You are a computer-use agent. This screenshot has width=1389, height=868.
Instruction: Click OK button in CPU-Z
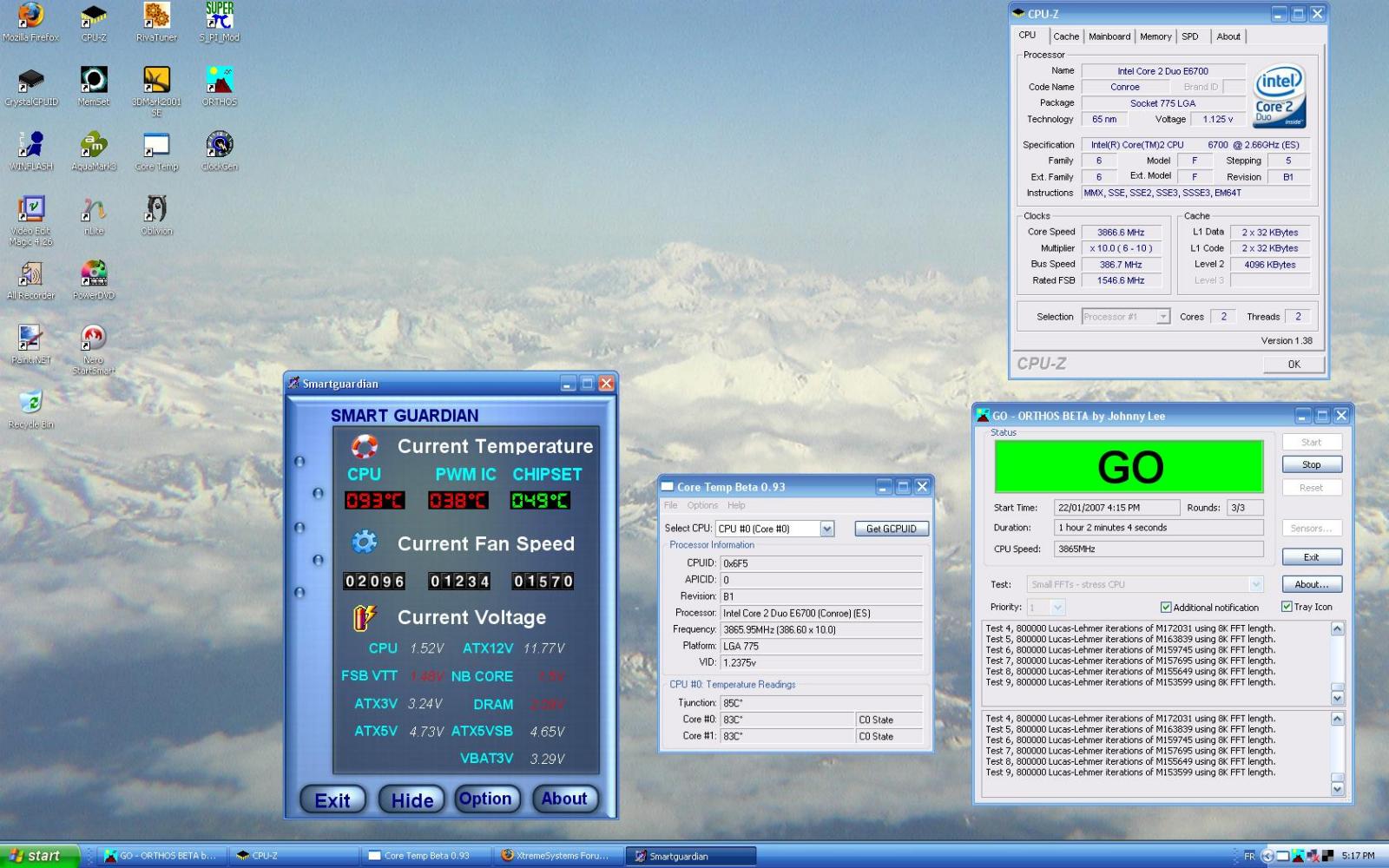pos(1294,365)
